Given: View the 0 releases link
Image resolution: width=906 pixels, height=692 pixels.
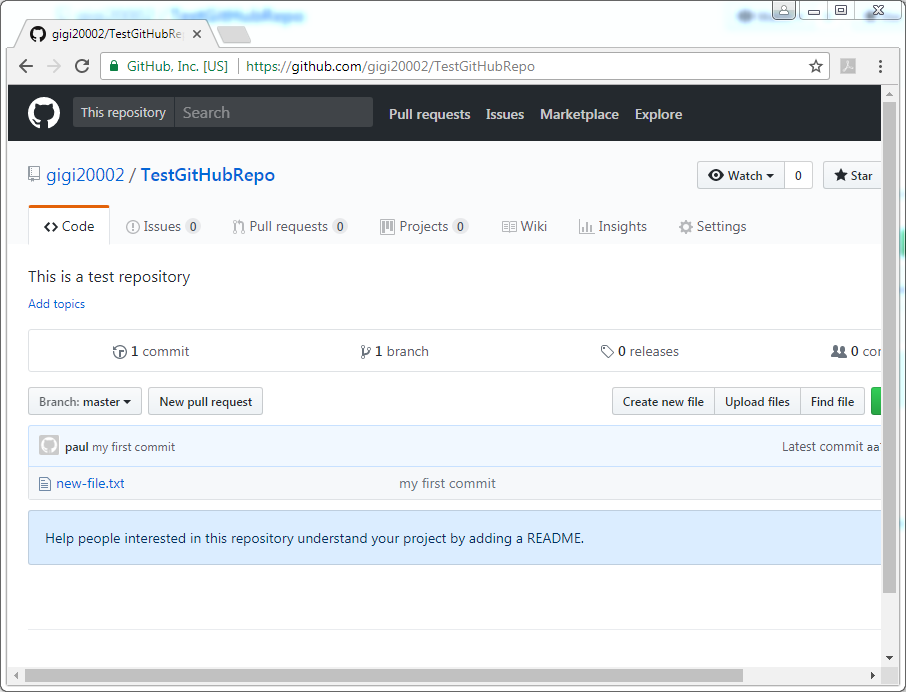Looking at the screenshot, I should click(x=640, y=352).
